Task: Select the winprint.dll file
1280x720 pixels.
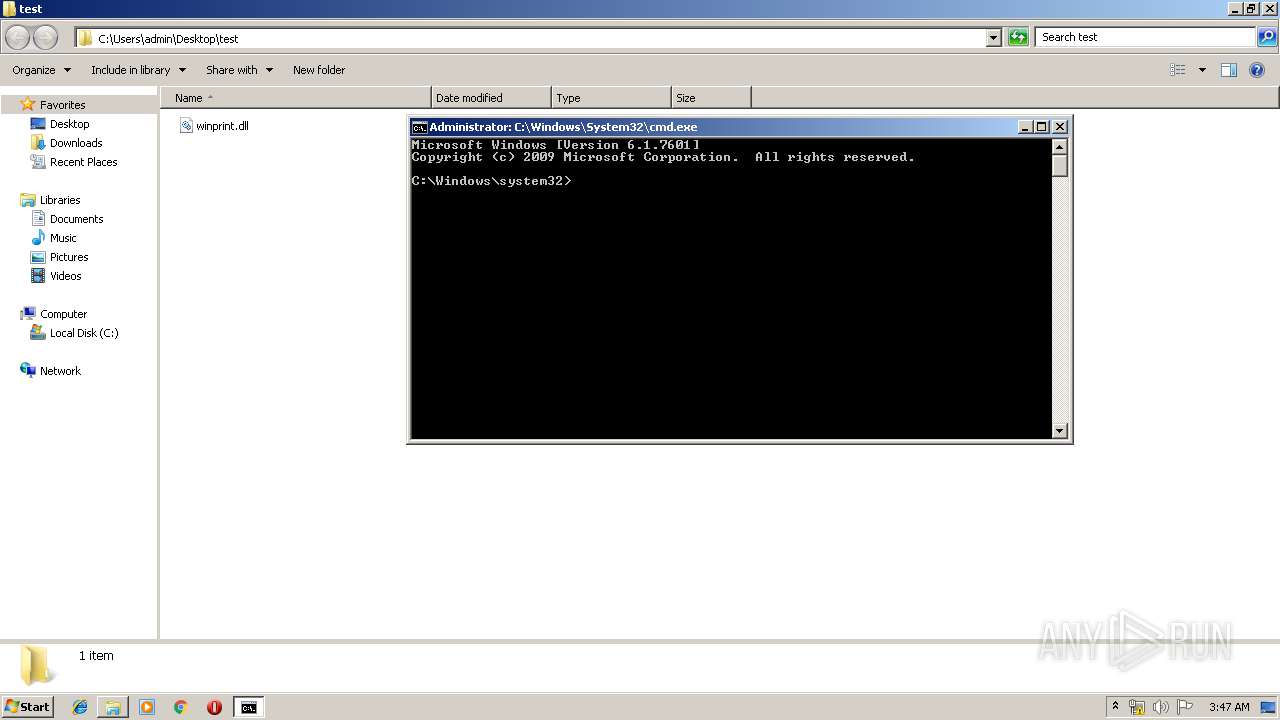Action: [214, 125]
